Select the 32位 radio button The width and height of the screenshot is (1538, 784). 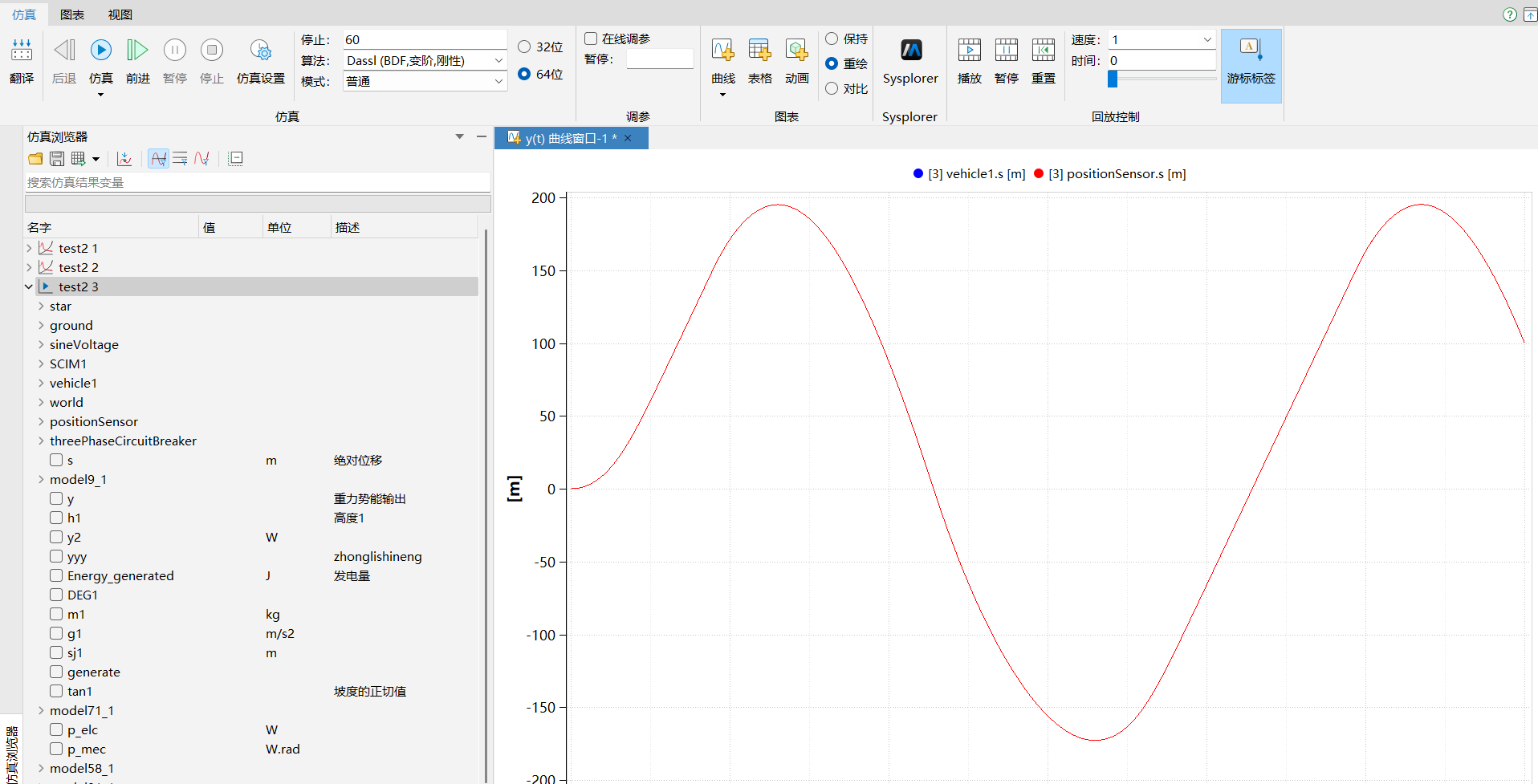524,47
